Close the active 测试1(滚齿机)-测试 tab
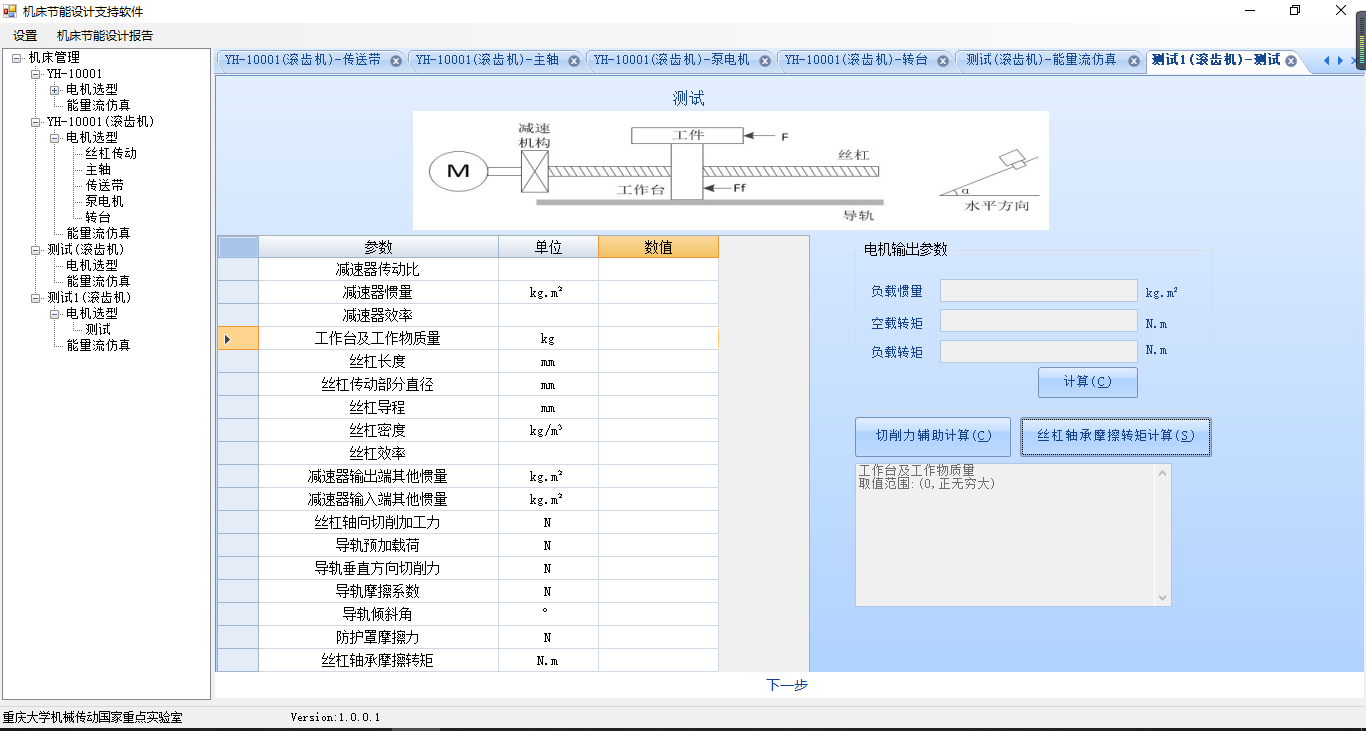The height and width of the screenshot is (731, 1366). pyautogui.click(x=1291, y=61)
